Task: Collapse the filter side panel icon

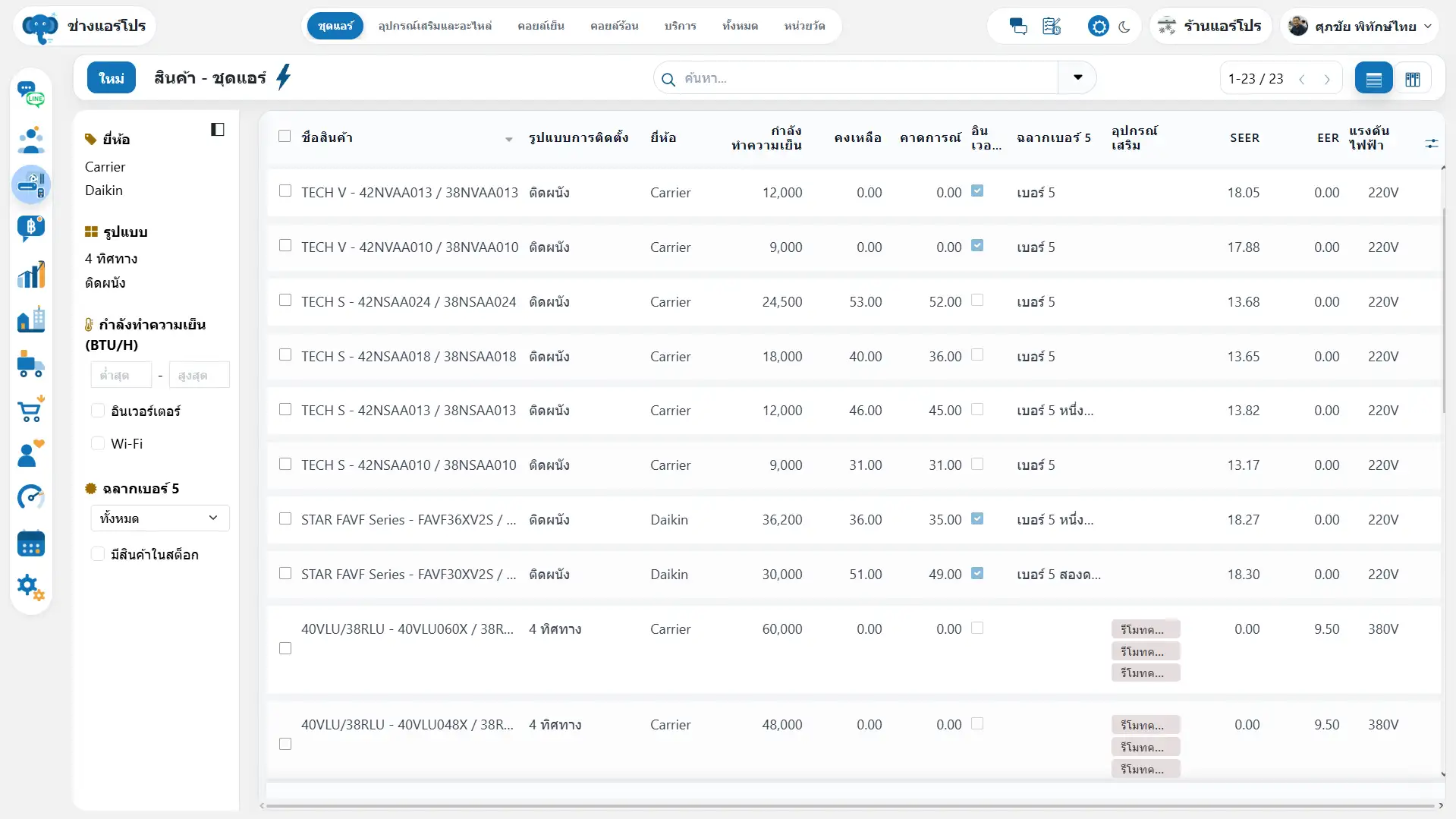Action: pyautogui.click(x=218, y=130)
